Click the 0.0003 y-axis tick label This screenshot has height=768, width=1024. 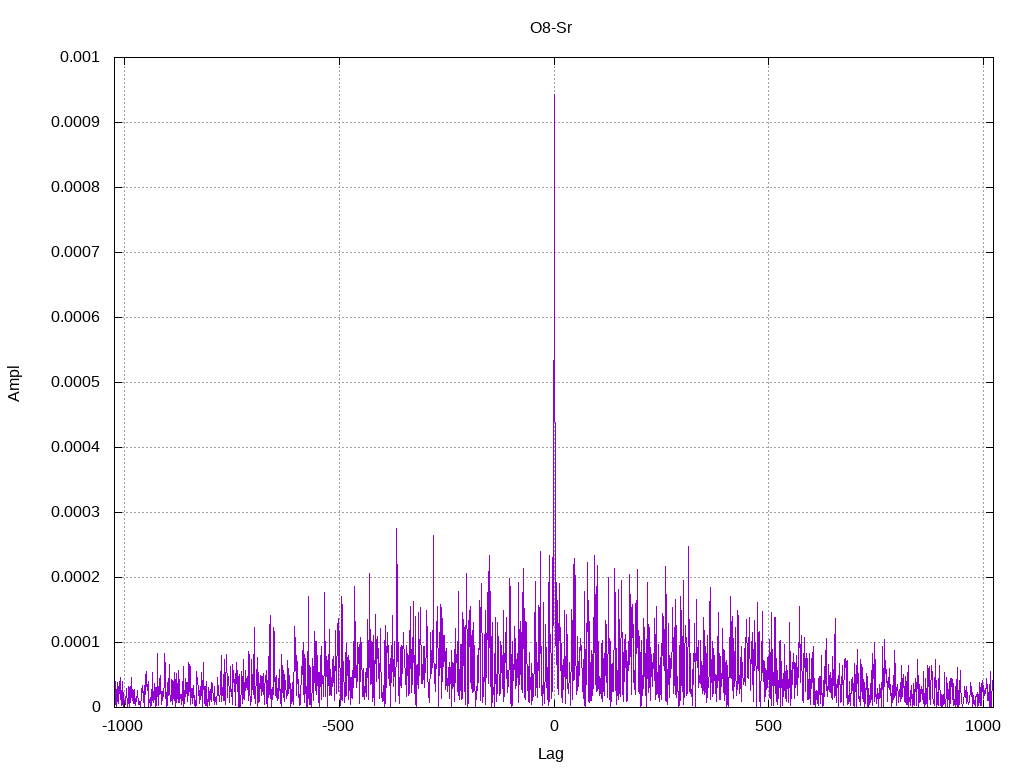click(75, 512)
